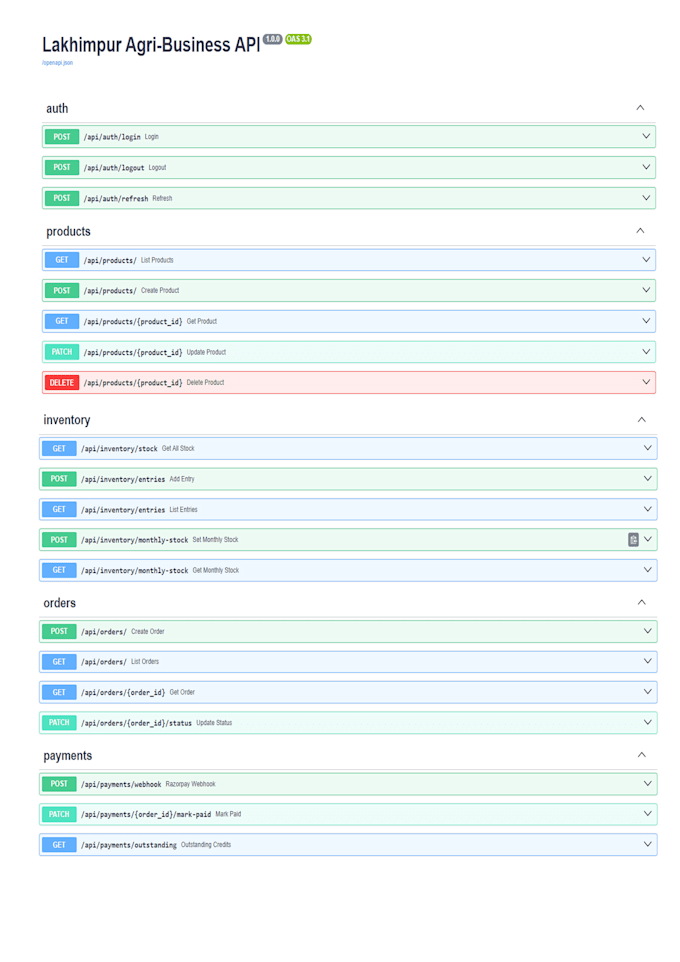Click the path in the List Entries row

point(123,510)
